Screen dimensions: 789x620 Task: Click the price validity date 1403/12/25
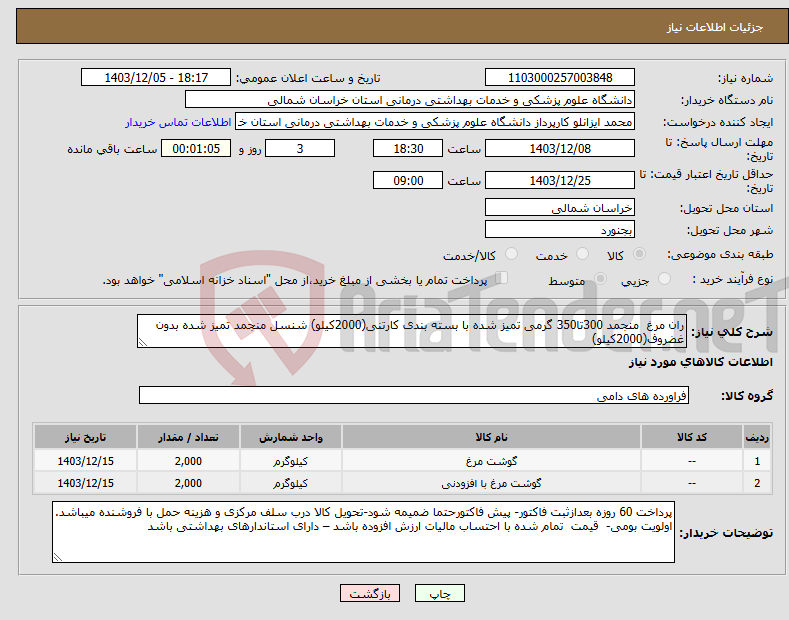[560, 180]
